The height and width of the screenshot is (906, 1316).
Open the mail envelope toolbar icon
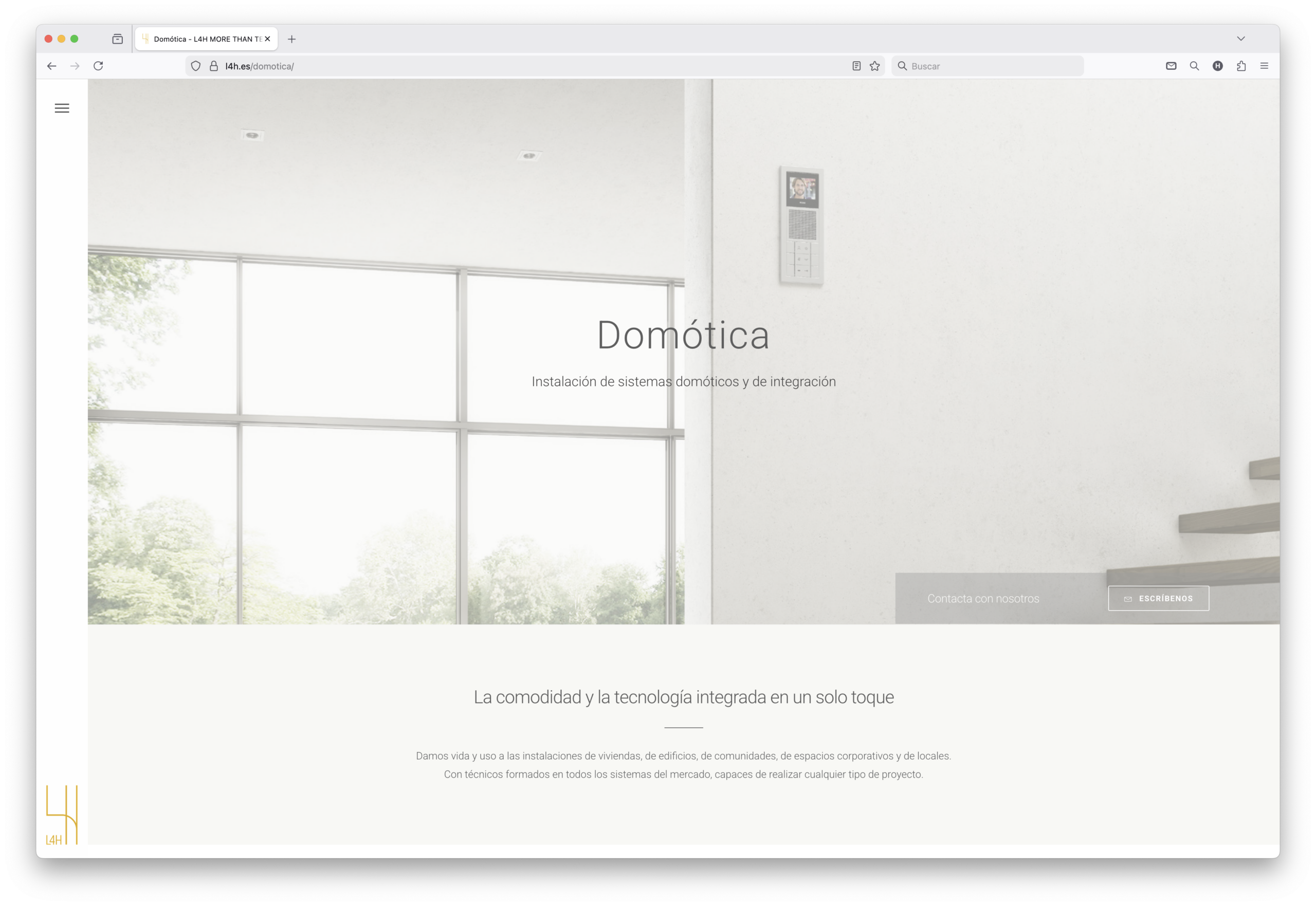coord(1171,66)
